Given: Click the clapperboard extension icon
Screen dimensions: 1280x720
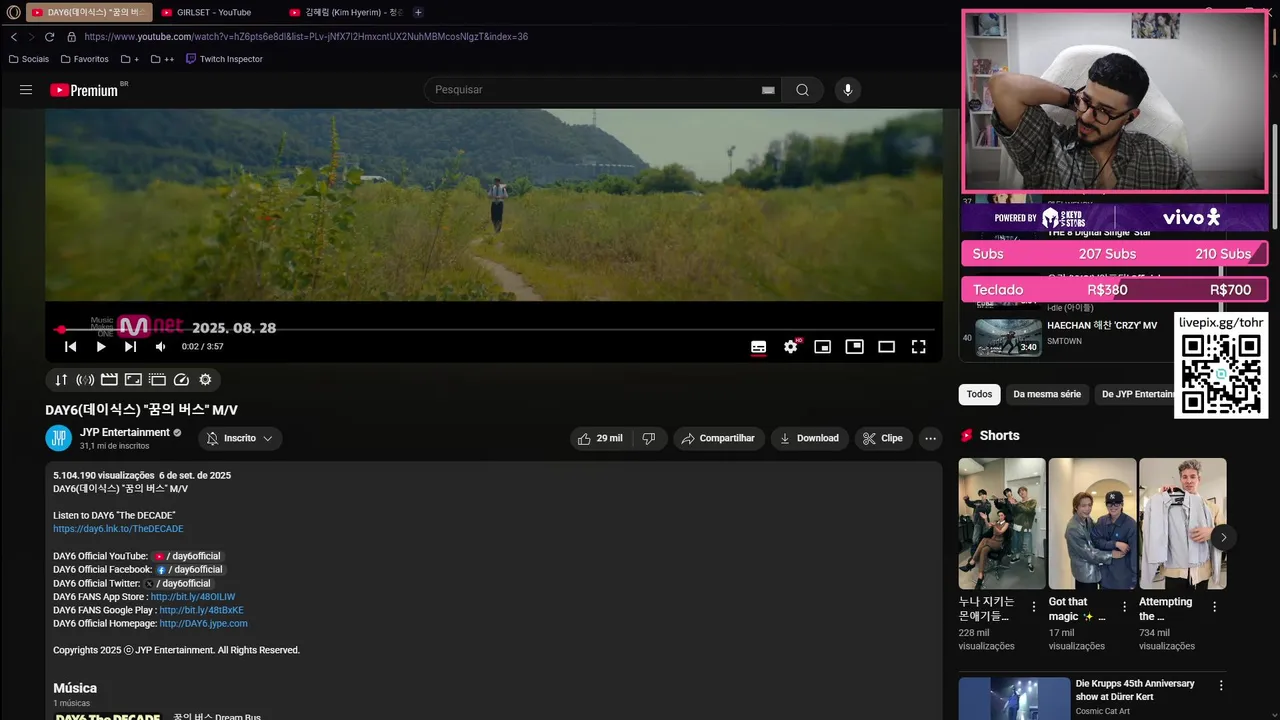Looking at the screenshot, I should [x=109, y=380].
